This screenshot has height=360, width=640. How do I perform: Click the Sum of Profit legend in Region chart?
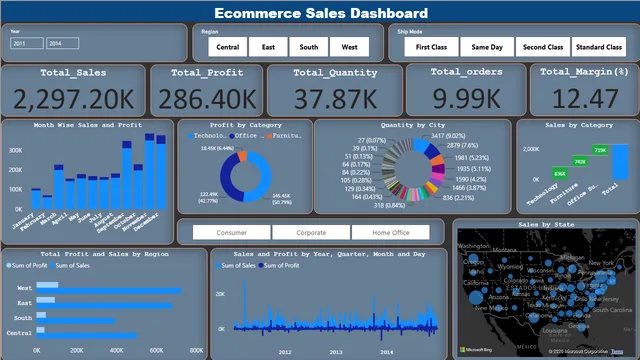tap(27, 265)
